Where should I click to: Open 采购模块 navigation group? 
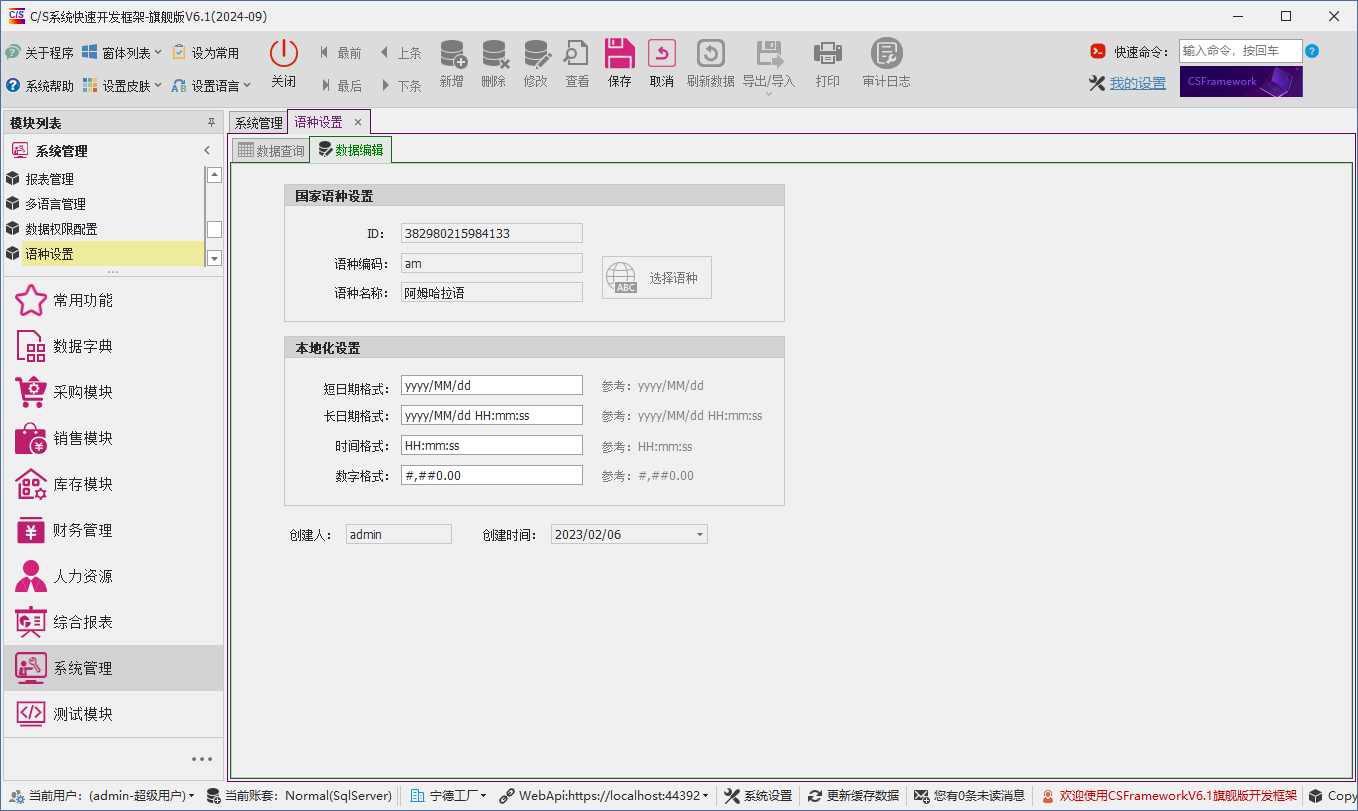pyautogui.click(x=113, y=392)
